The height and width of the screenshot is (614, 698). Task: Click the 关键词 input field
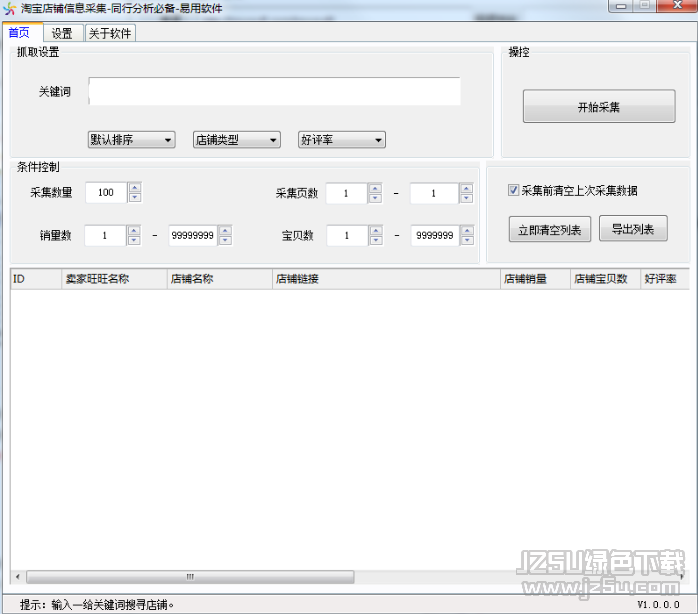coord(274,91)
